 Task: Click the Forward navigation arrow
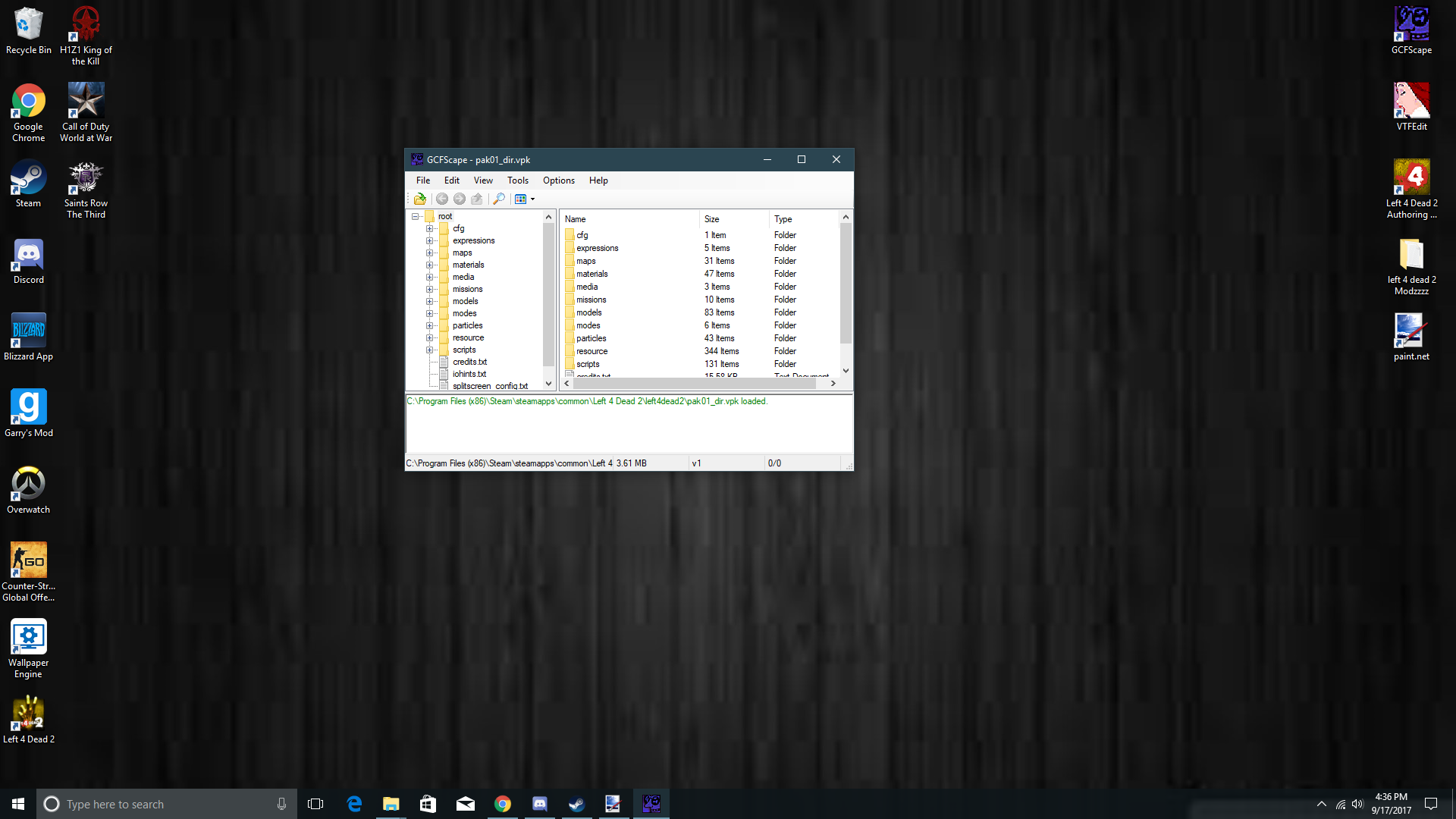[460, 199]
